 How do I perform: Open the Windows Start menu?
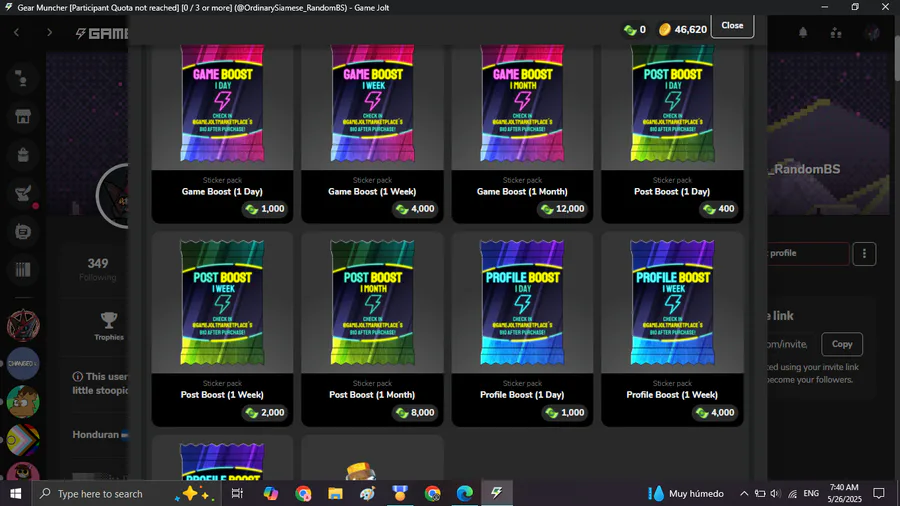coord(15,493)
